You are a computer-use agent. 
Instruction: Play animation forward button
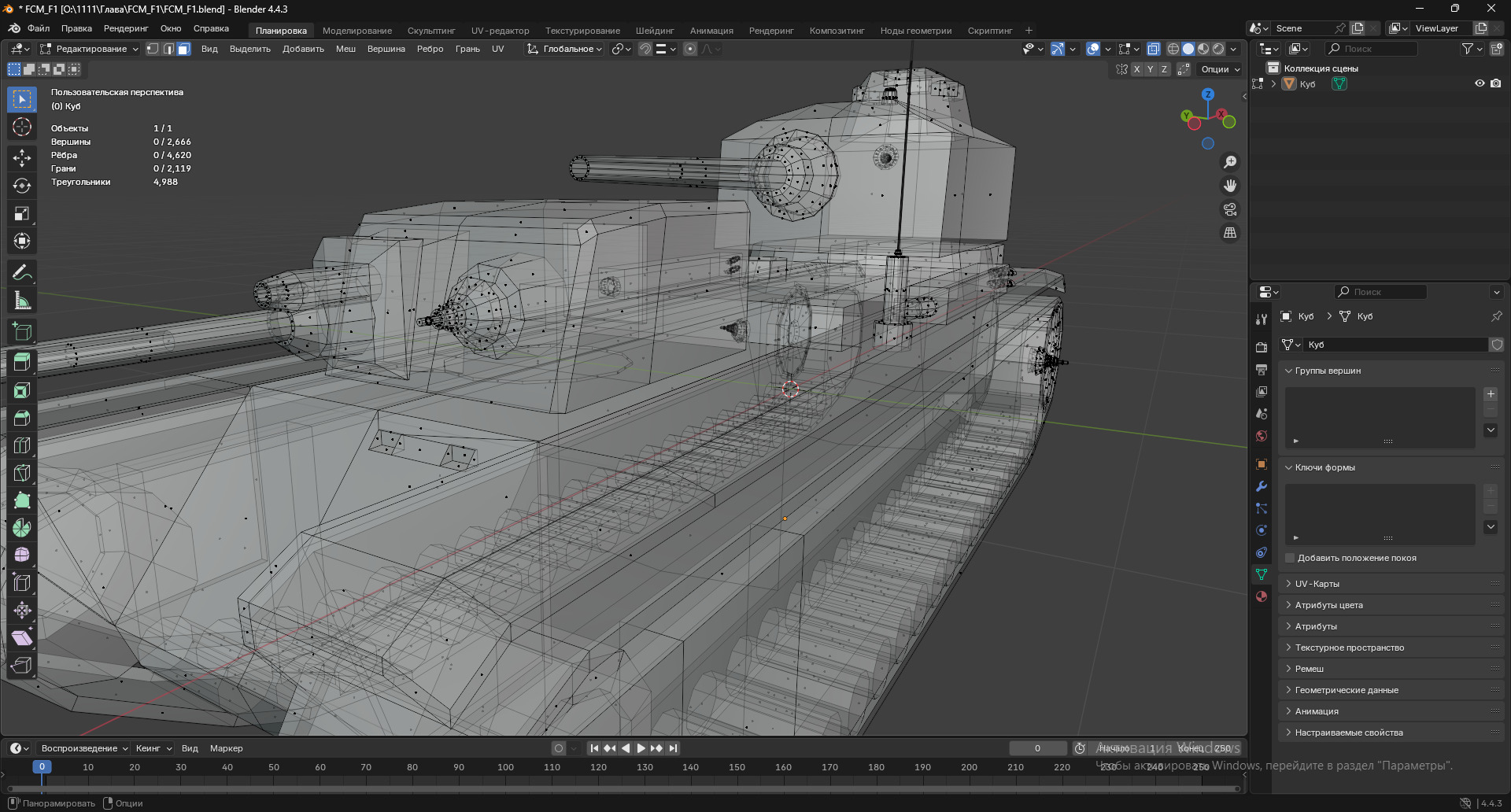click(x=641, y=748)
